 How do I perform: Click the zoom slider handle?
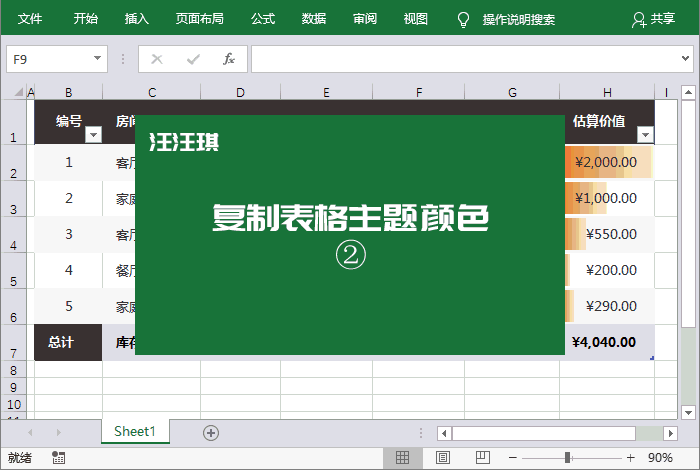(567, 457)
